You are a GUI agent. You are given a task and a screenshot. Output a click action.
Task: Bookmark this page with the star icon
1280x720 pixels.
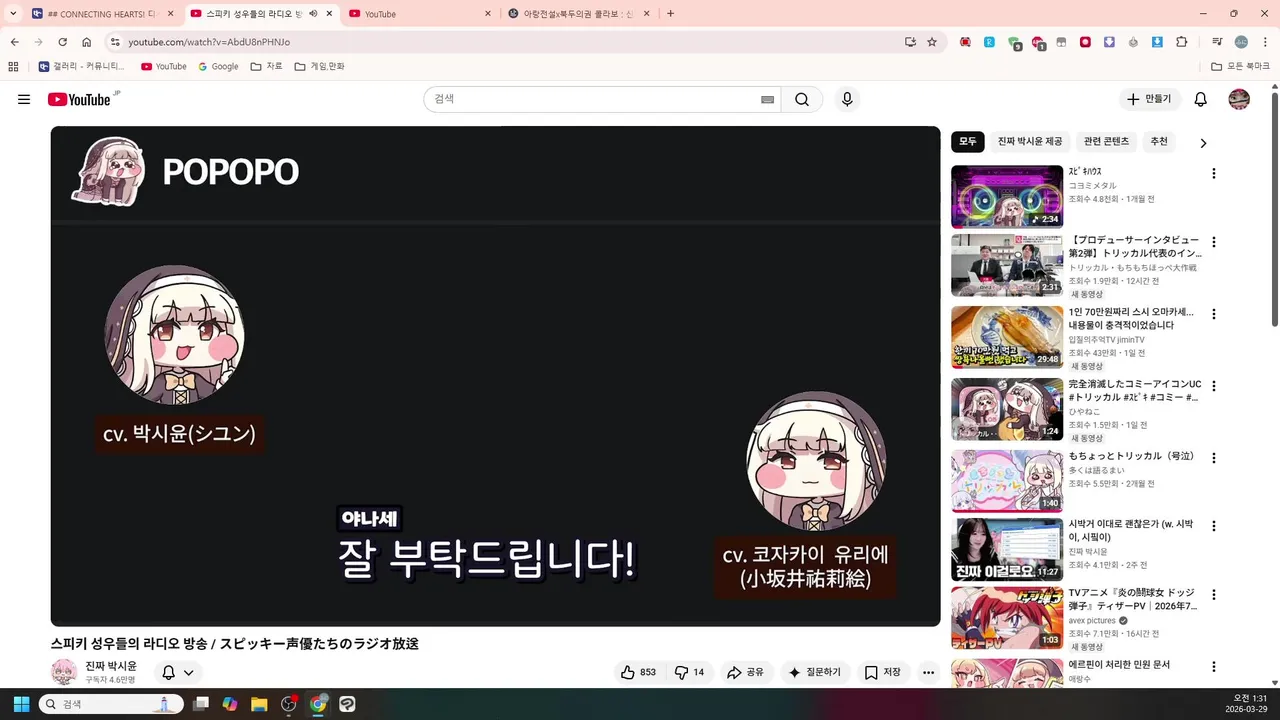(x=932, y=42)
